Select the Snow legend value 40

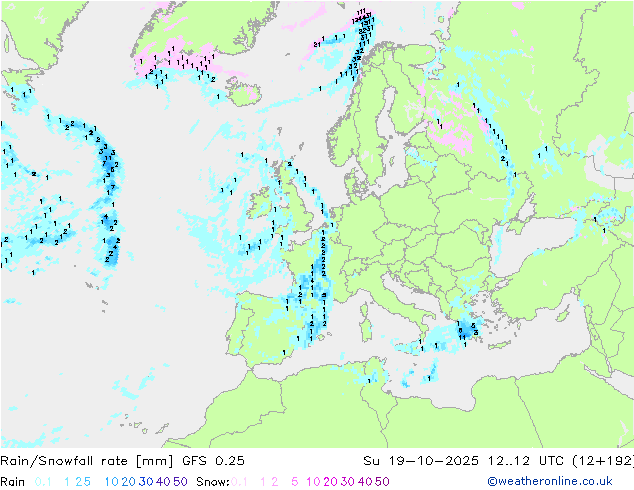coord(365,482)
